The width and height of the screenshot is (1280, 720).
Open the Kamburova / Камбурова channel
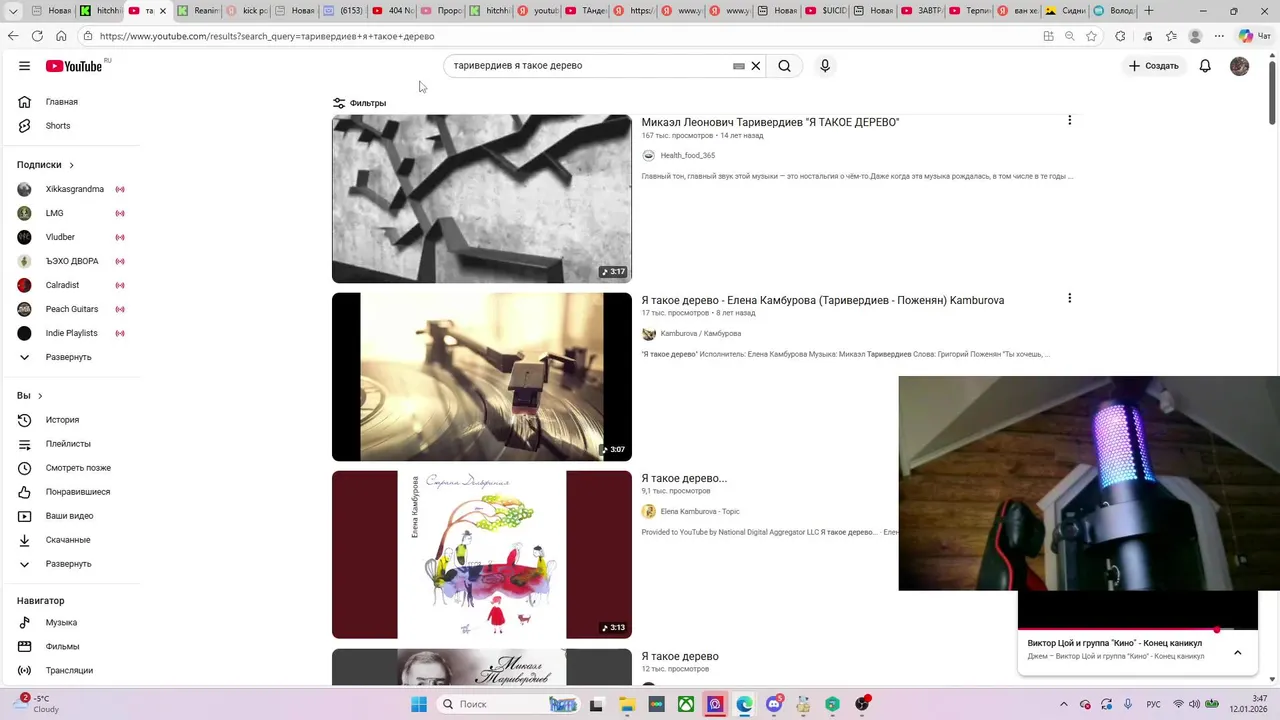click(700, 334)
